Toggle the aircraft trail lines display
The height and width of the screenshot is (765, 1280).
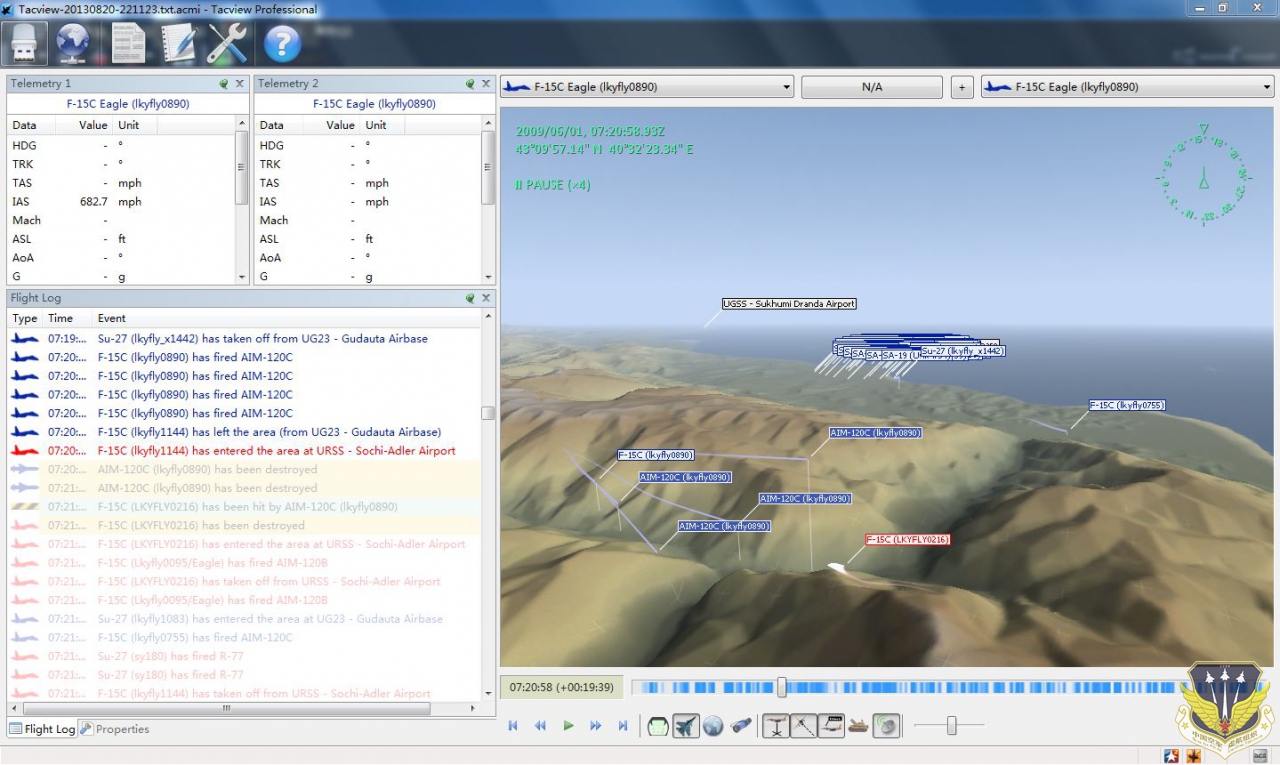[804, 726]
